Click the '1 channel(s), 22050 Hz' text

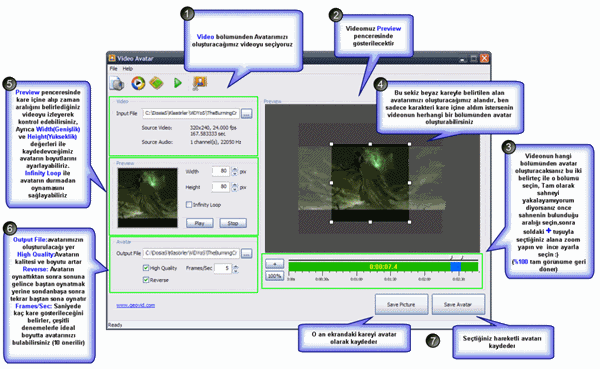pos(215,142)
